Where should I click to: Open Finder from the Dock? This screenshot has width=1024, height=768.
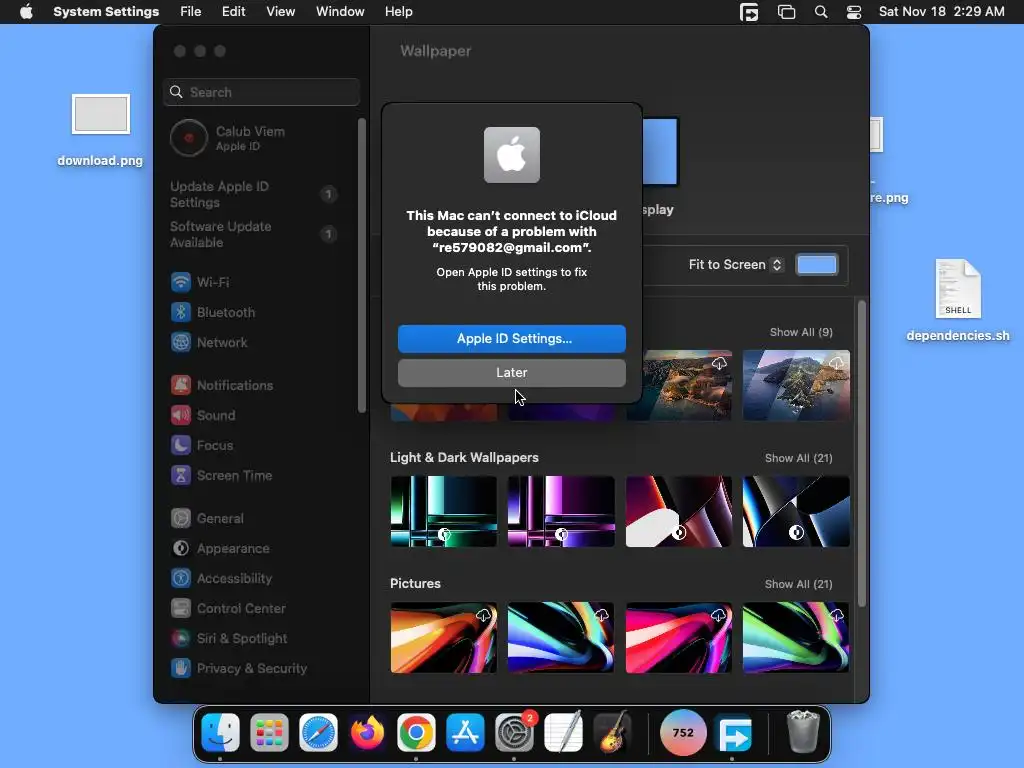(x=220, y=732)
